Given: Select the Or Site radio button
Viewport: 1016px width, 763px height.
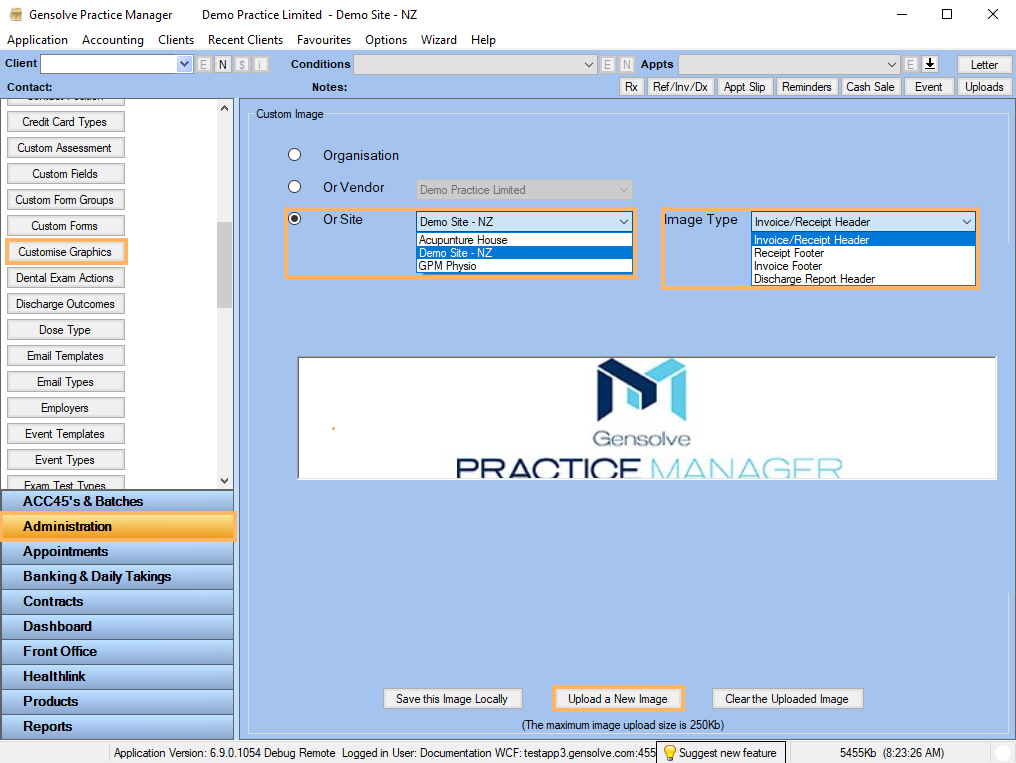Looking at the screenshot, I should pos(295,218).
